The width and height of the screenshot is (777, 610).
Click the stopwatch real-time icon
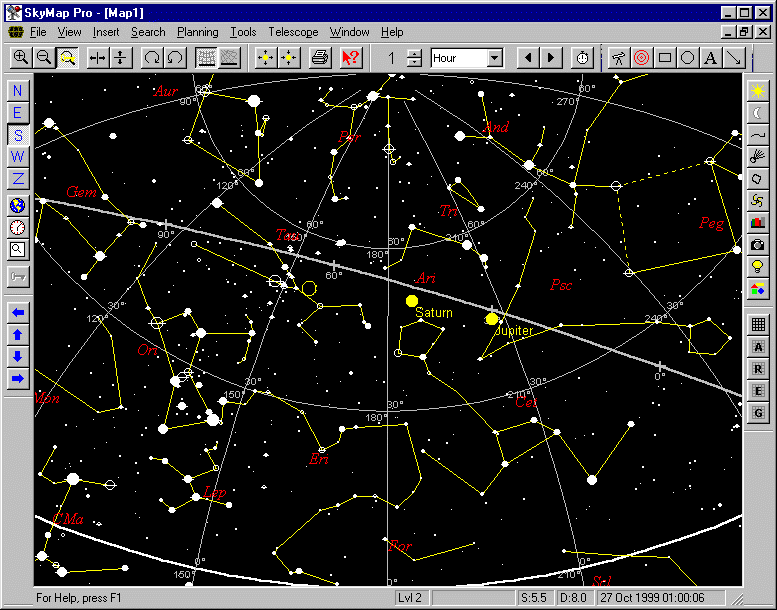point(581,58)
